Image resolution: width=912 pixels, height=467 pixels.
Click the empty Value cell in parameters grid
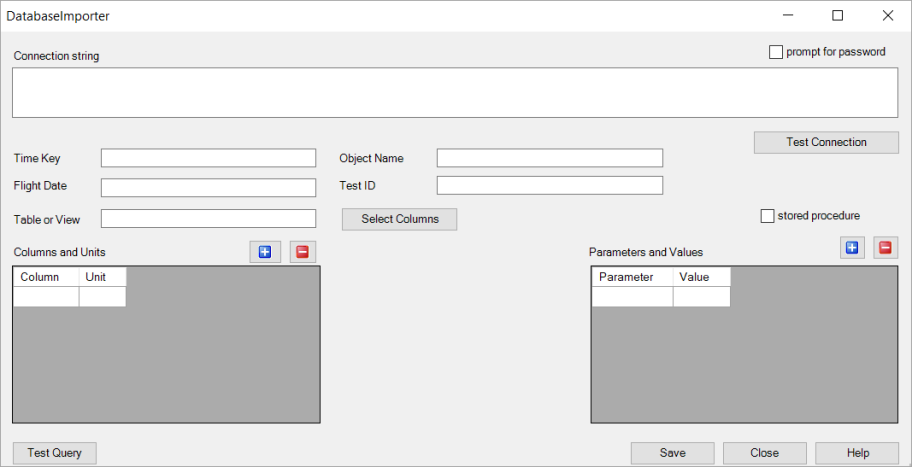tap(701, 297)
